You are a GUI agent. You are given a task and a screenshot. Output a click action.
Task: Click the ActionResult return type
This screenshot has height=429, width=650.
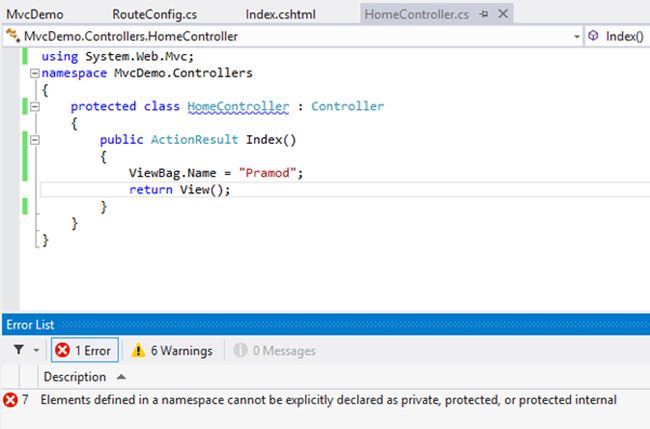[194, 140]
